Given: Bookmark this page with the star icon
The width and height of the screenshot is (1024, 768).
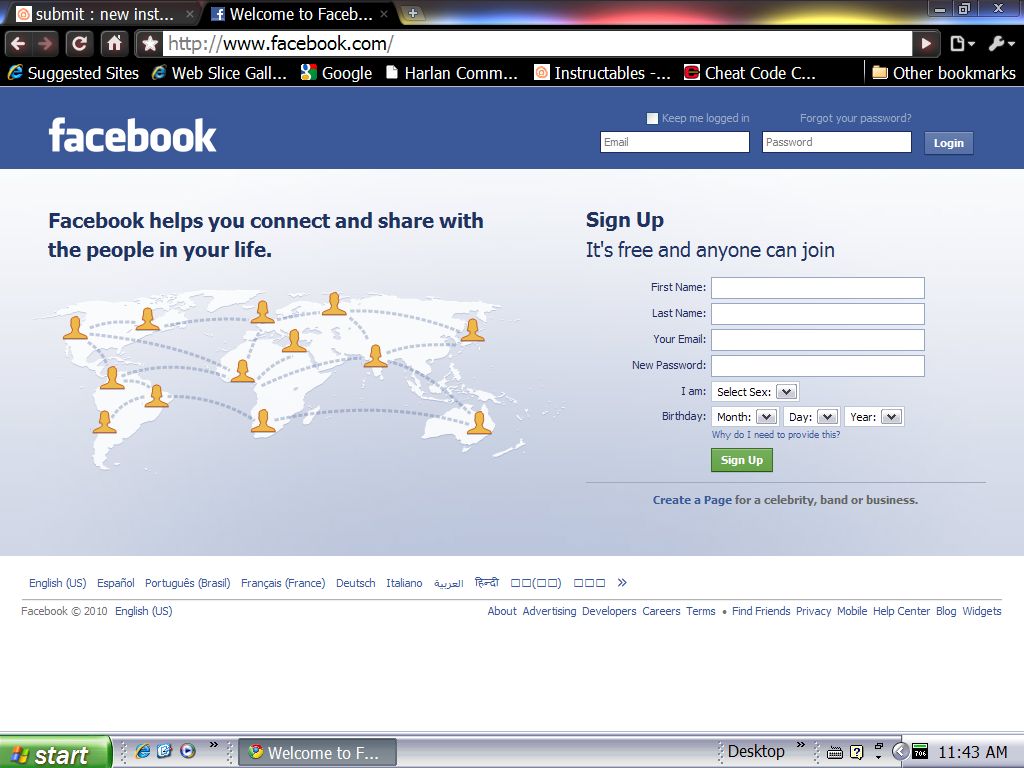Looking at the screenshot, I should click(150, 44).
